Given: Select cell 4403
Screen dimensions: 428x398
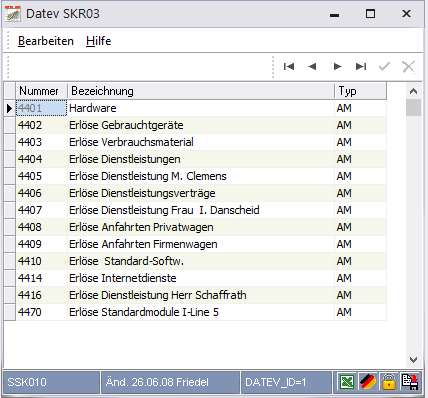Looking at the screenshot, I should (42, 142).
